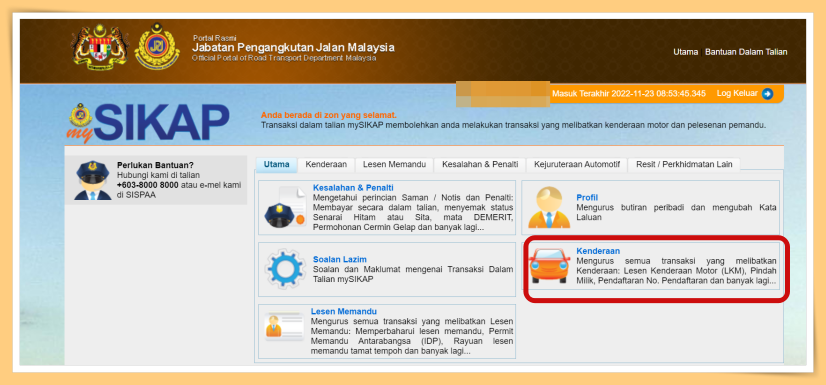Click the Log Keluar arrow icon
The width and height of the screenshot is (826, 385).
click(768, 94)
